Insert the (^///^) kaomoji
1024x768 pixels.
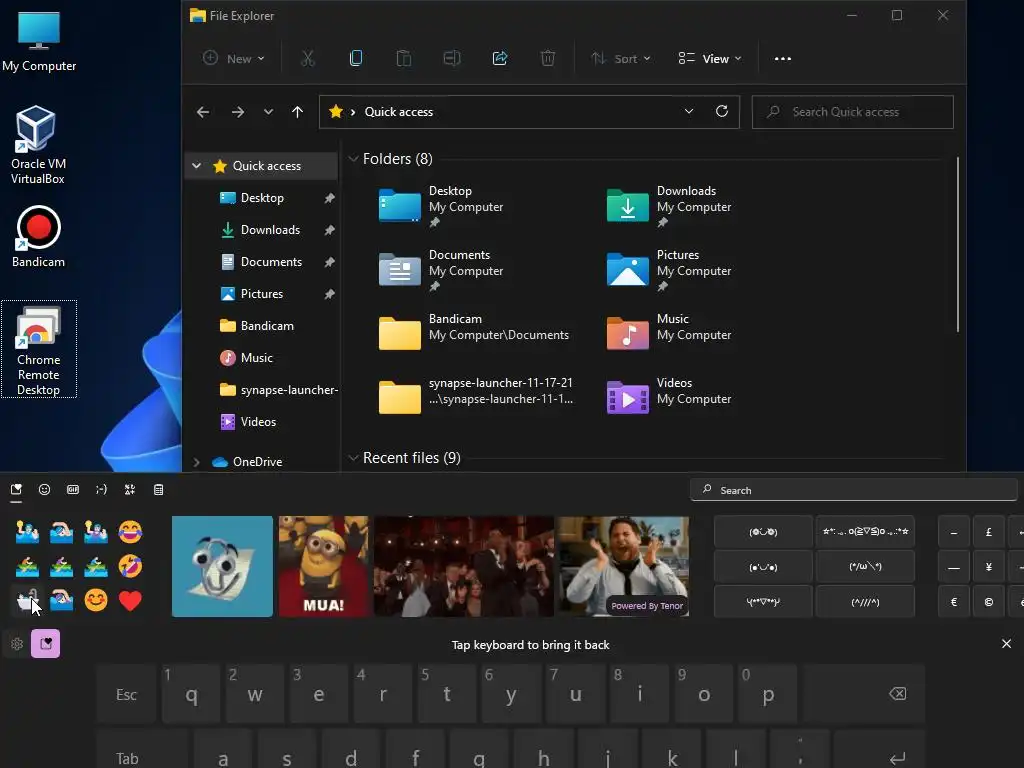[865, 601]
